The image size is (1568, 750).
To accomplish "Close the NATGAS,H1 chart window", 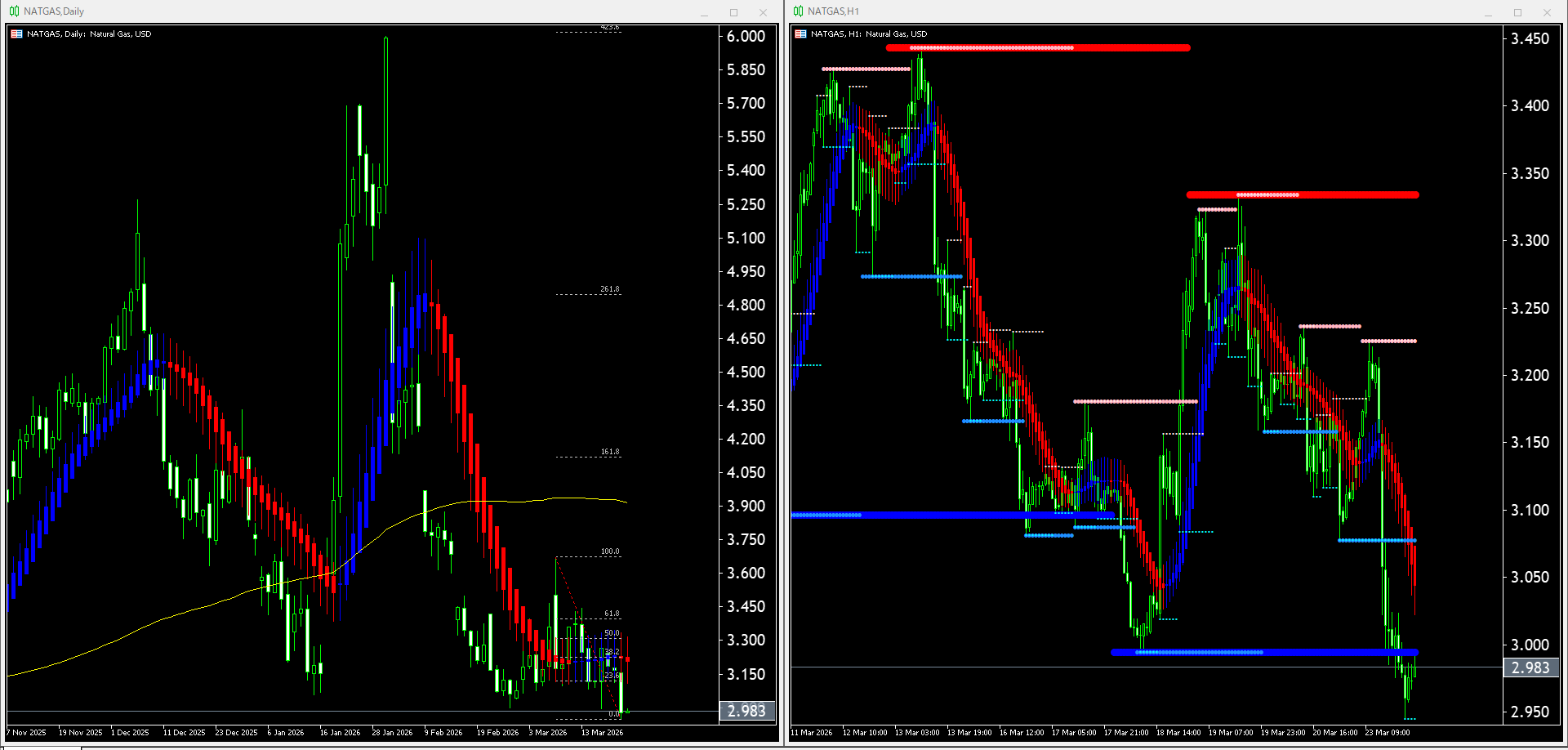I will click(1547, 12).
